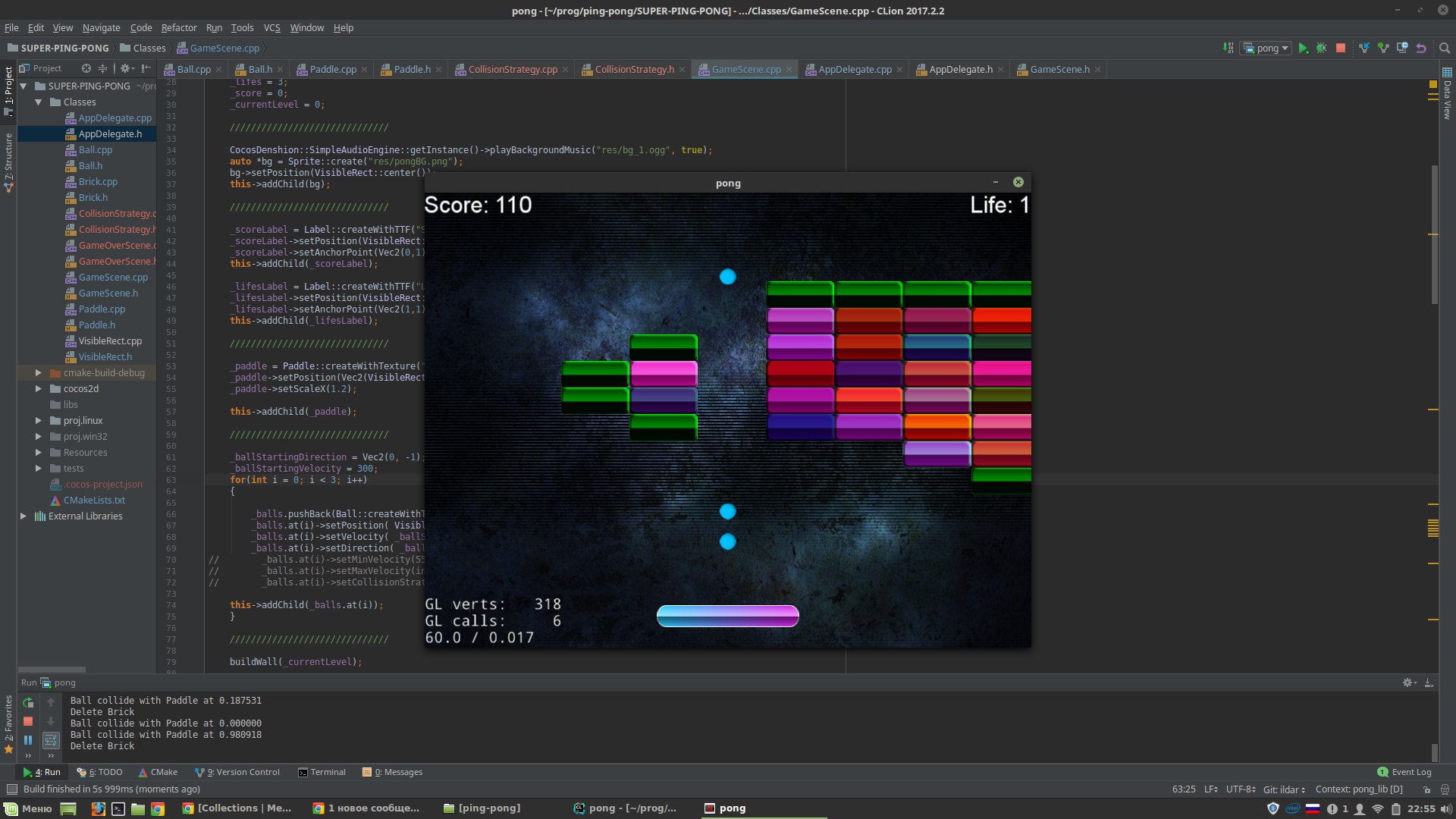Image resolution: width=1456 pixels, height=819 pixels.
Task: Click scroll-from-source target icon in the Project panel
Action: pyautogui.click(x=86, y=68)
